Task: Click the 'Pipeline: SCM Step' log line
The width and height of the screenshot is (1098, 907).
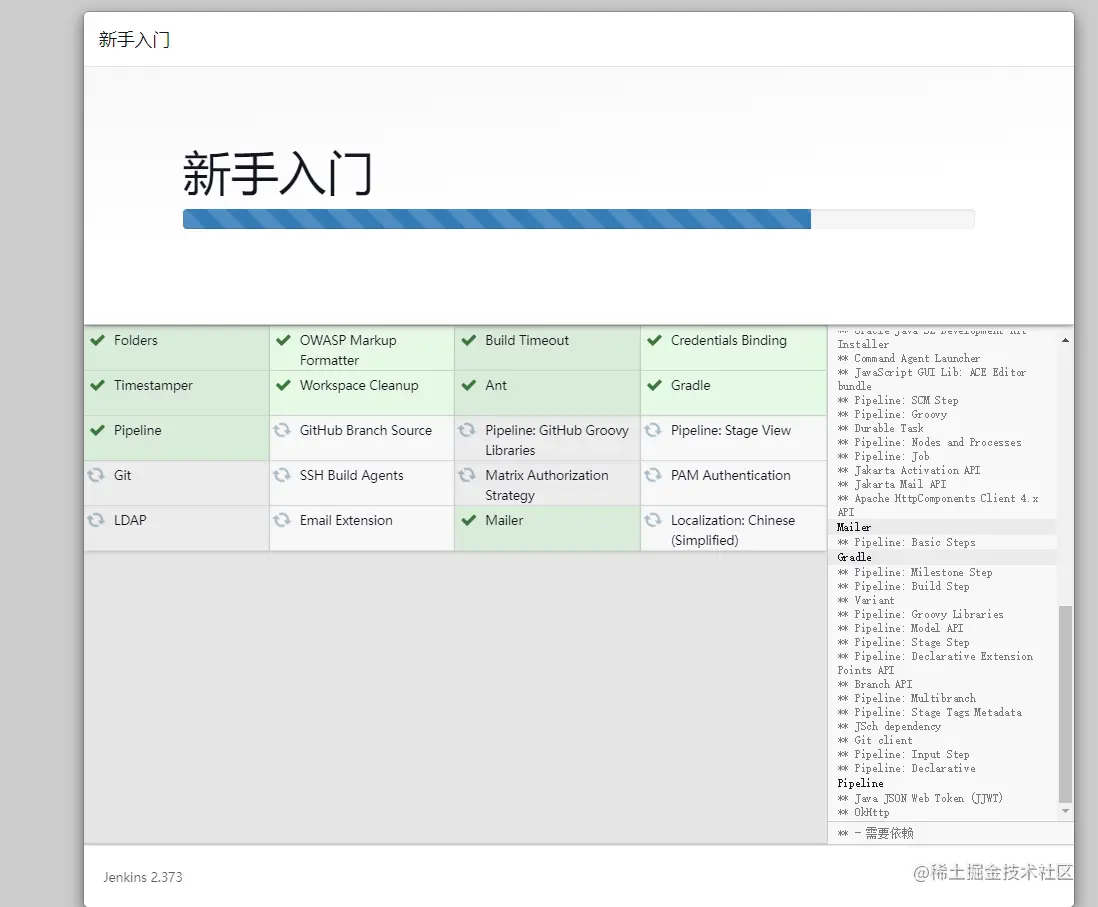Action: point(898,401)
